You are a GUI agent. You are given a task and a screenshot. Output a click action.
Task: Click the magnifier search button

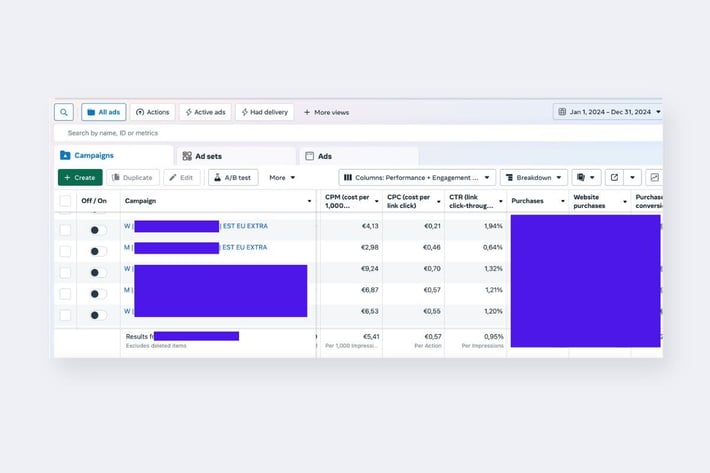click(64, 112)
